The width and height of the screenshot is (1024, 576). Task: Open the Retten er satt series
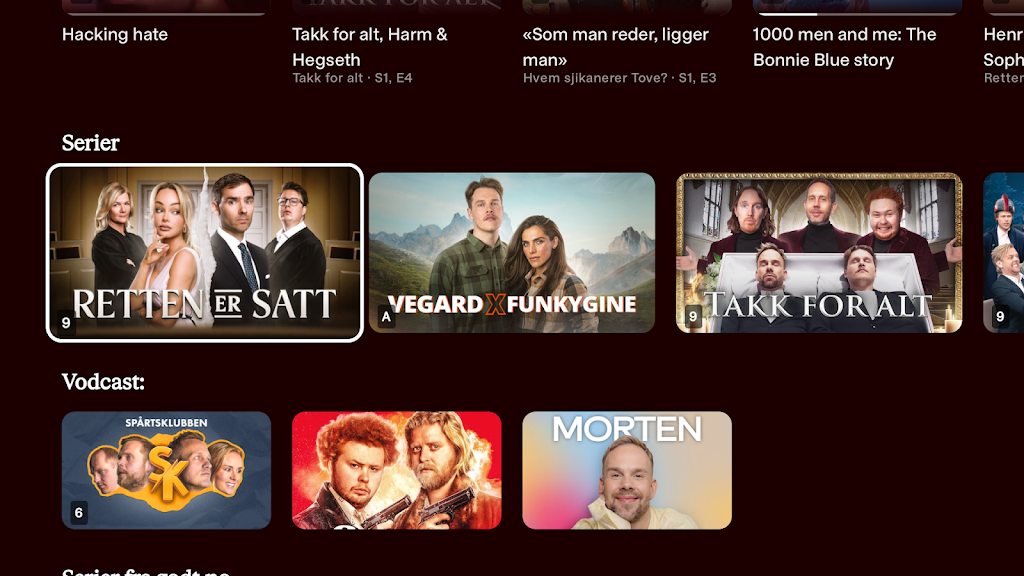205,253
